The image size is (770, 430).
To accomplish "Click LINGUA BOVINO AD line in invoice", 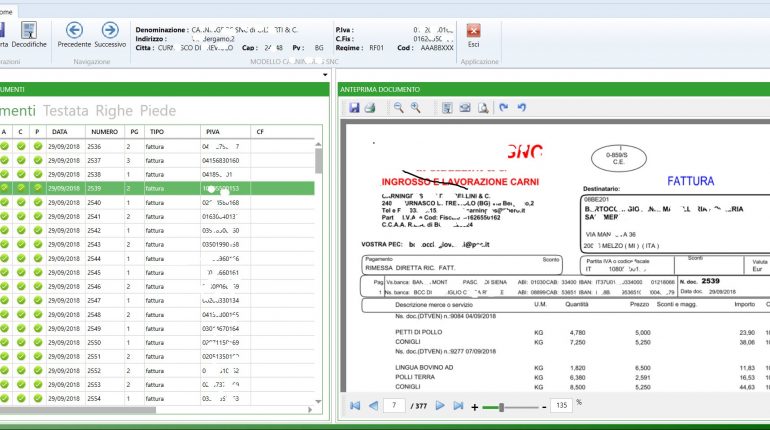I will click(x=424, y=368).
